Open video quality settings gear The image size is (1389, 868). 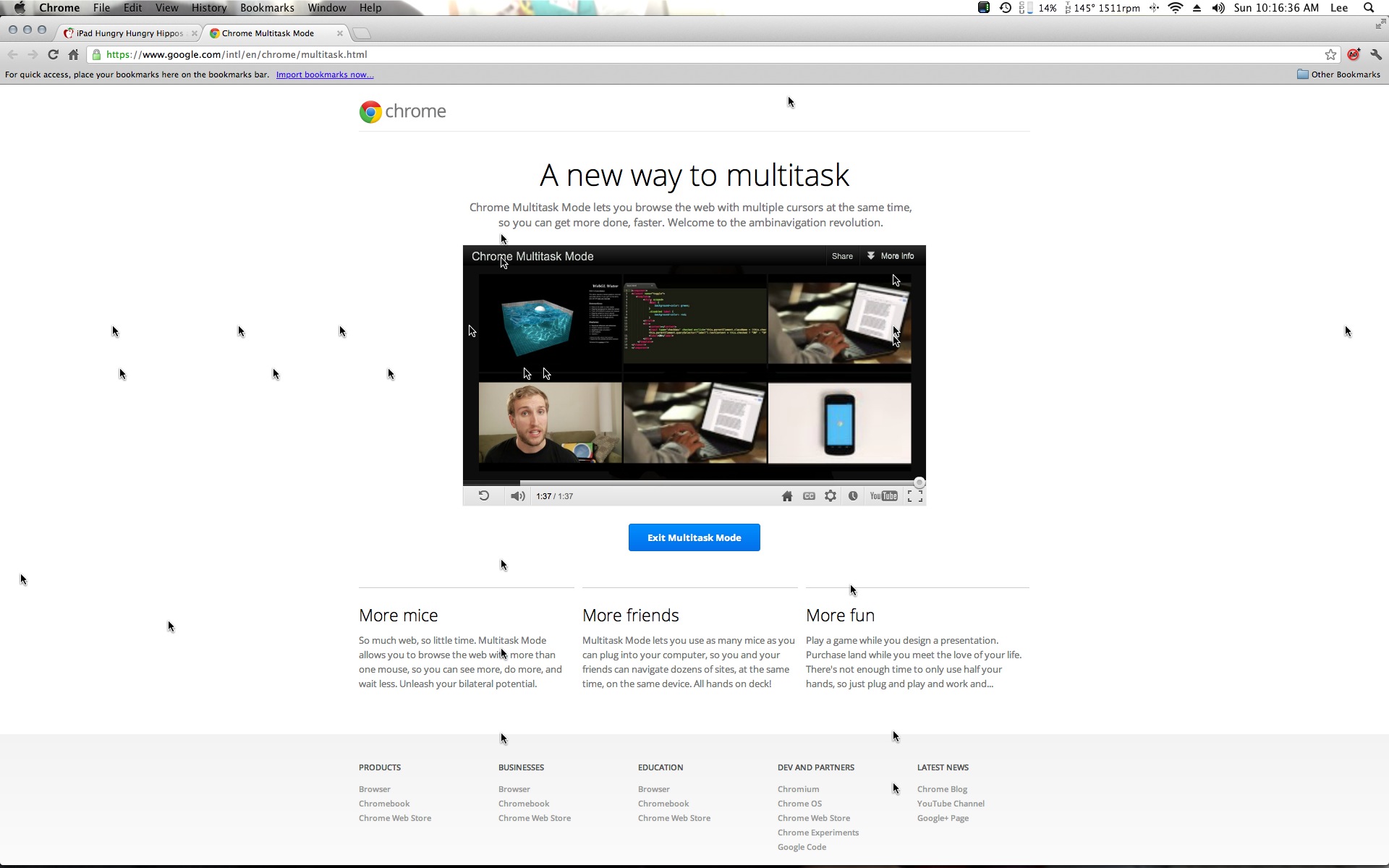pyautogui.click(x=831, y=496)
